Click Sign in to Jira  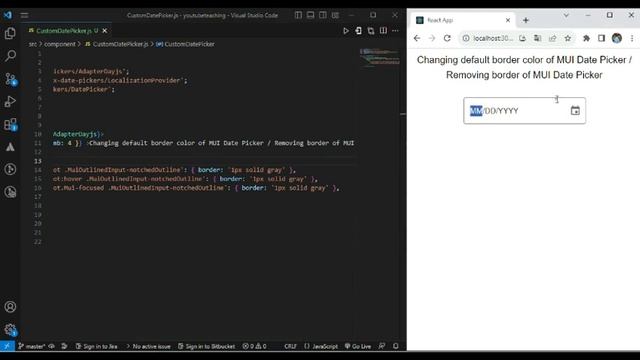coord(97,346)
